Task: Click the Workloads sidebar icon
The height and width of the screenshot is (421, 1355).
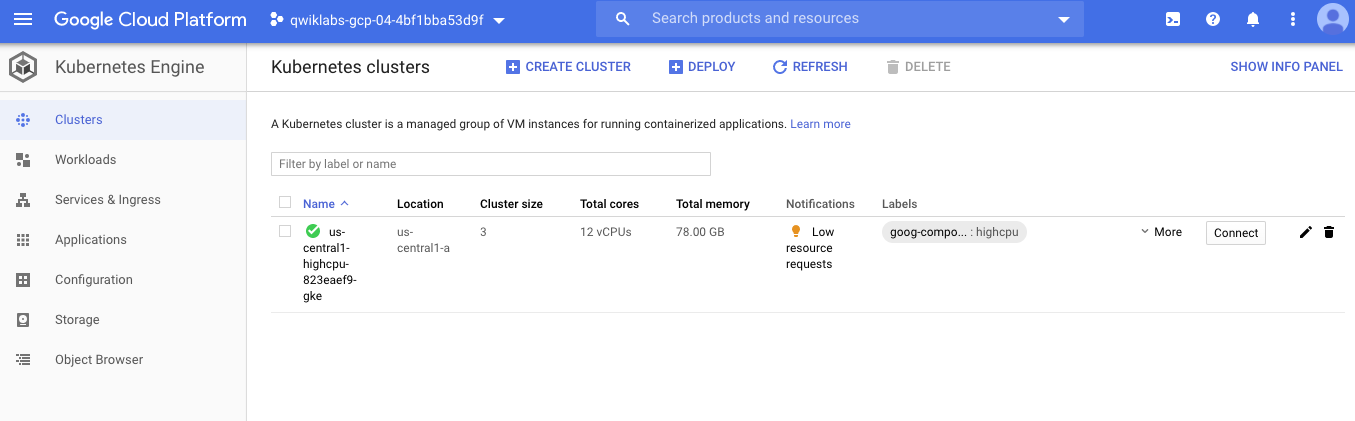Action: [23, 160]
